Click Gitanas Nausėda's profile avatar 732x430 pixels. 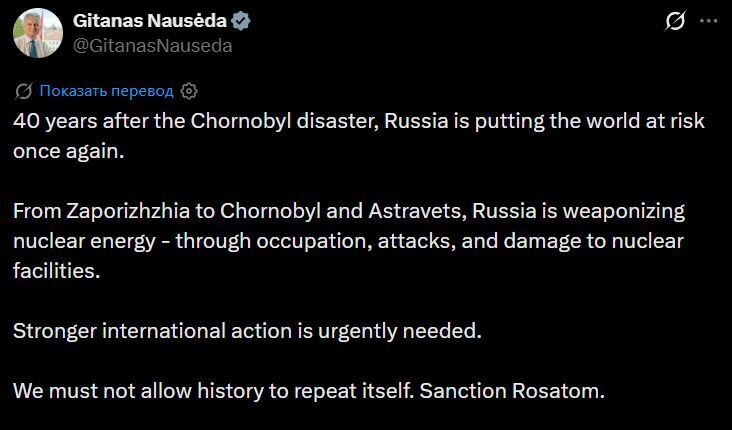tap(37, 33)
